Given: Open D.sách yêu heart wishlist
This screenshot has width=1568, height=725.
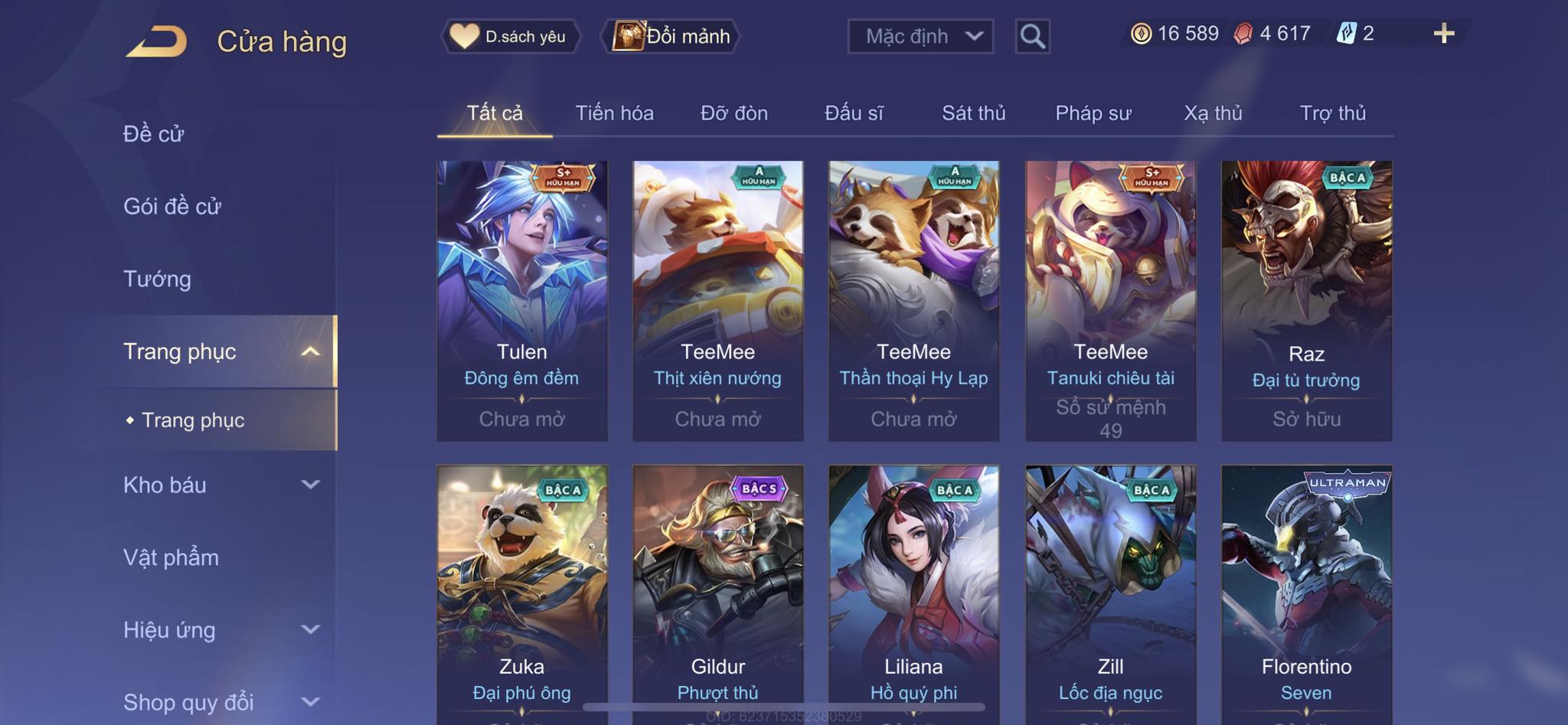Looking at the screenshot, I should [510, 36].
